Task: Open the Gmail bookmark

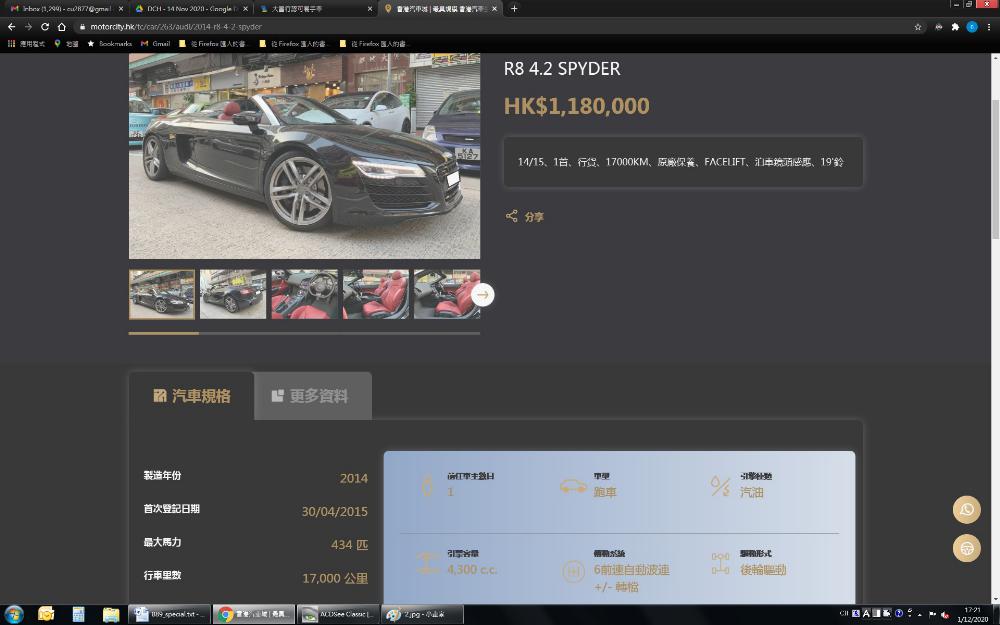Action: pos(156,43)
